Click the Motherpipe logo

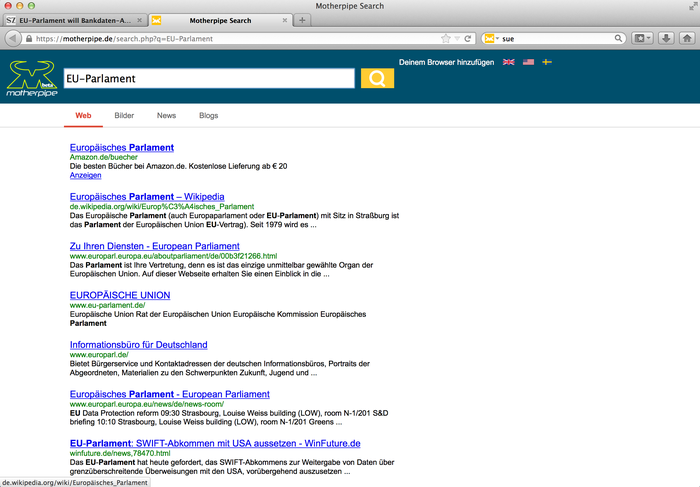point(32,79)
